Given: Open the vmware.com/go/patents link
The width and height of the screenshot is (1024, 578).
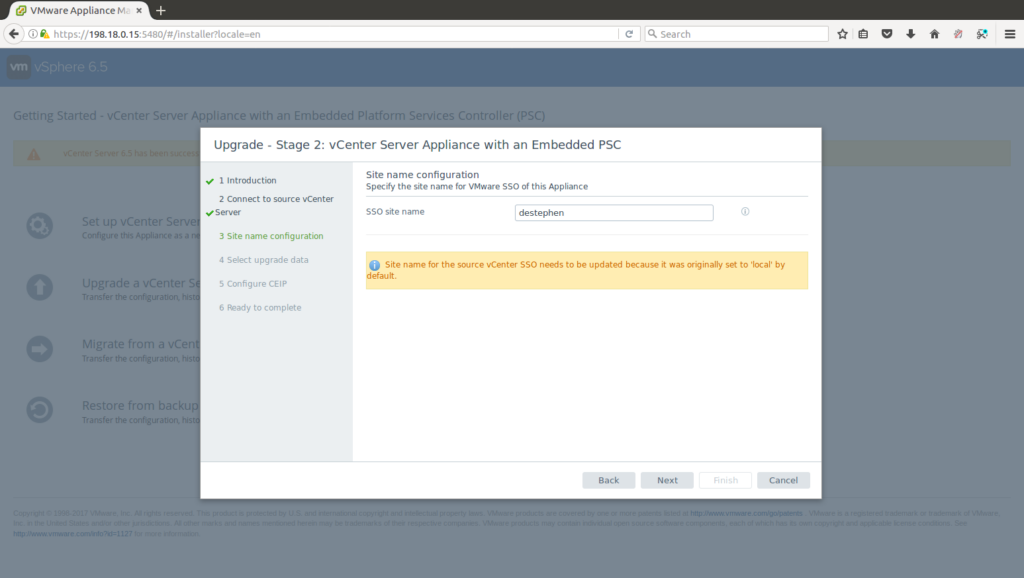Looking at the screenshot, I should [746, 513].
